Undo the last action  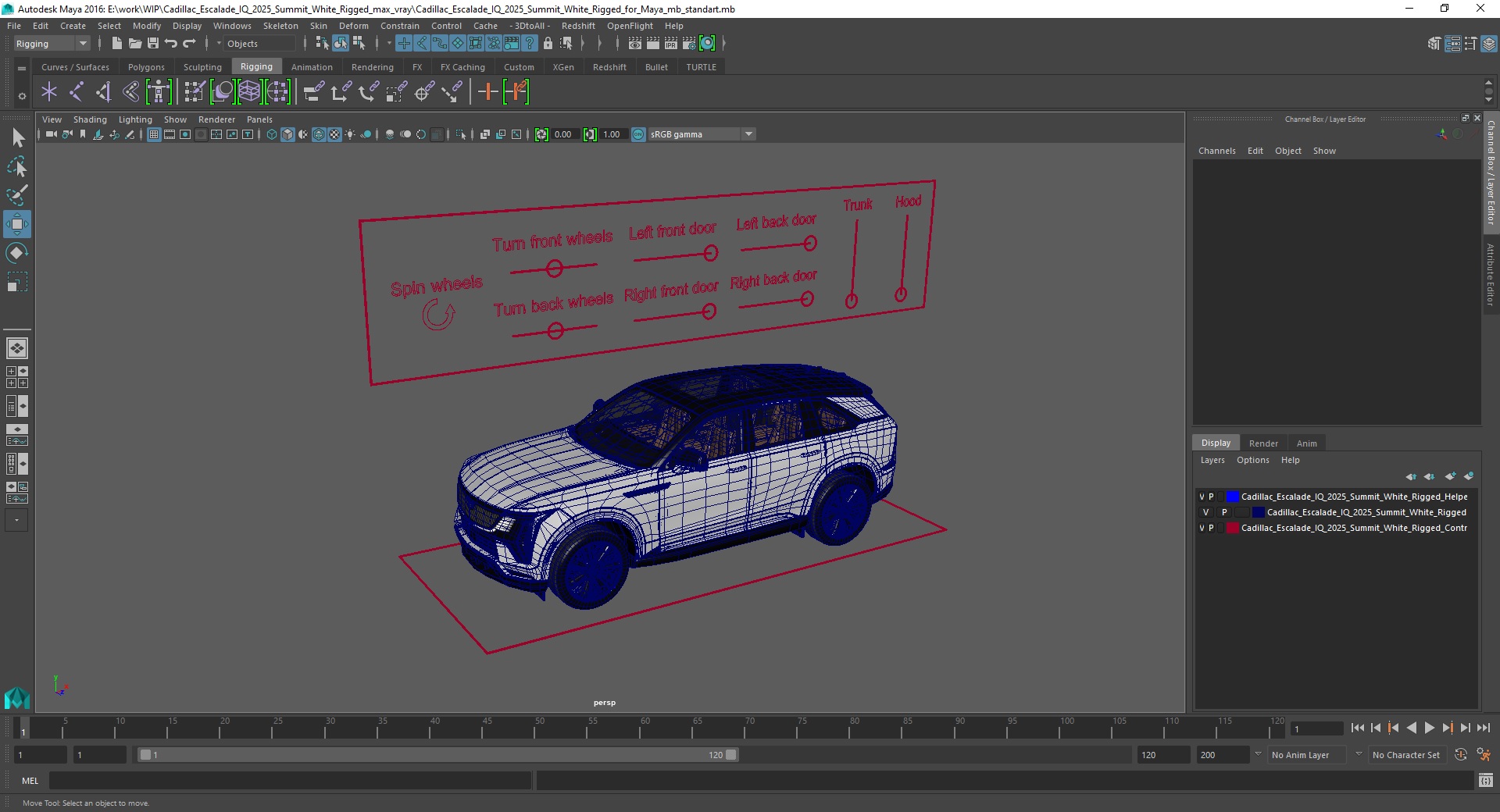(x=171, y=44)
